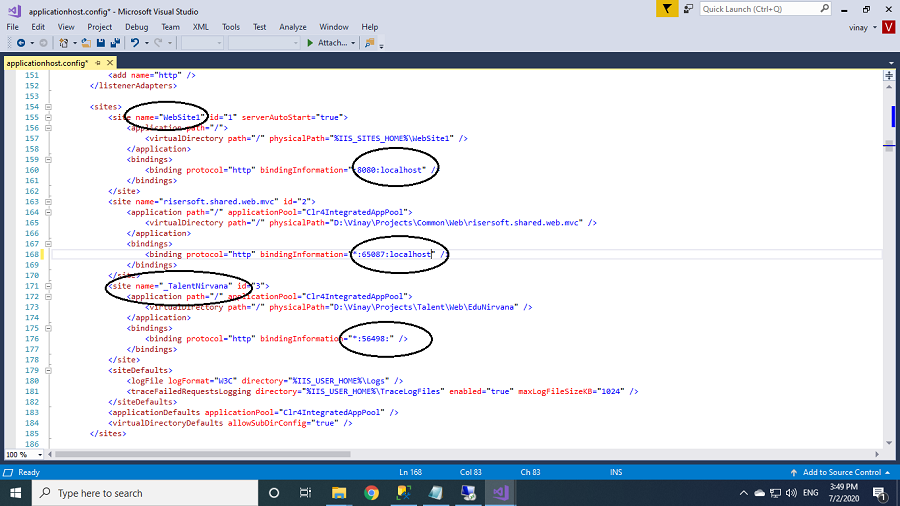
Task: Collapse the application node at line 156
Action: [x=48, y=128]
